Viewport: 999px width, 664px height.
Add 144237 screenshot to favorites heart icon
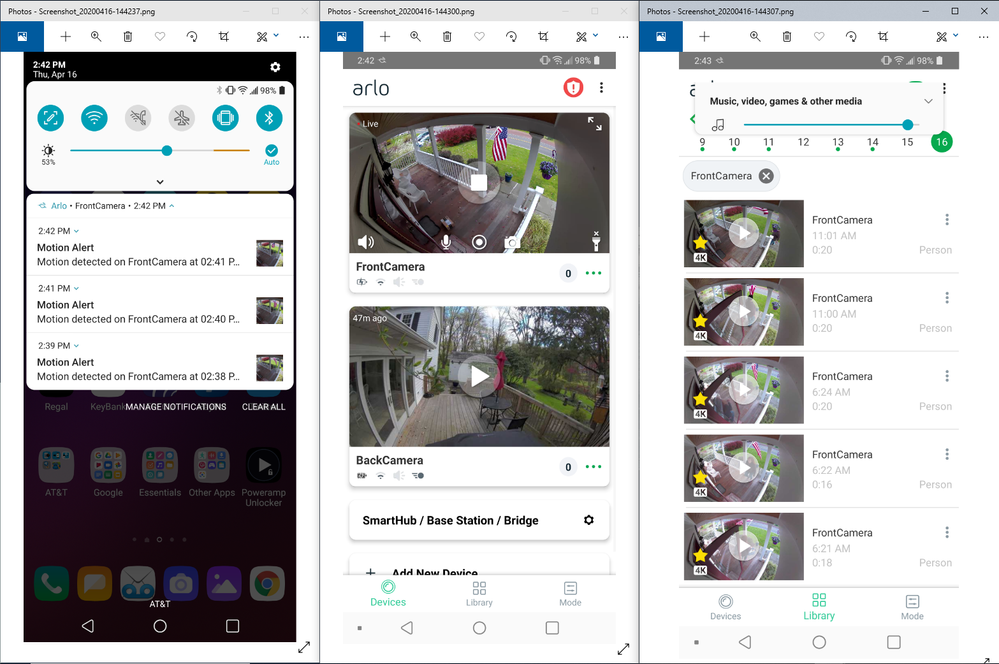coord(160,37)
